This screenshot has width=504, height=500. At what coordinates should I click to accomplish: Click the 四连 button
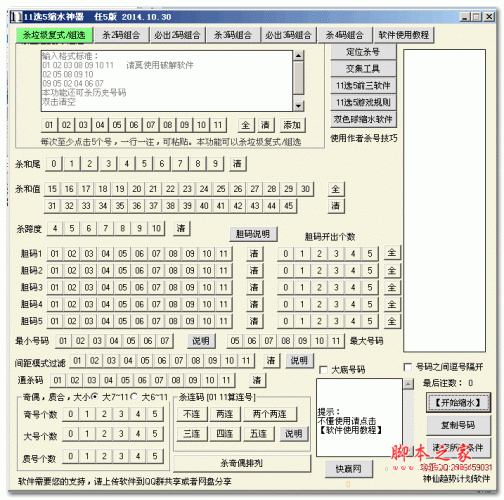tap(225, 434)
